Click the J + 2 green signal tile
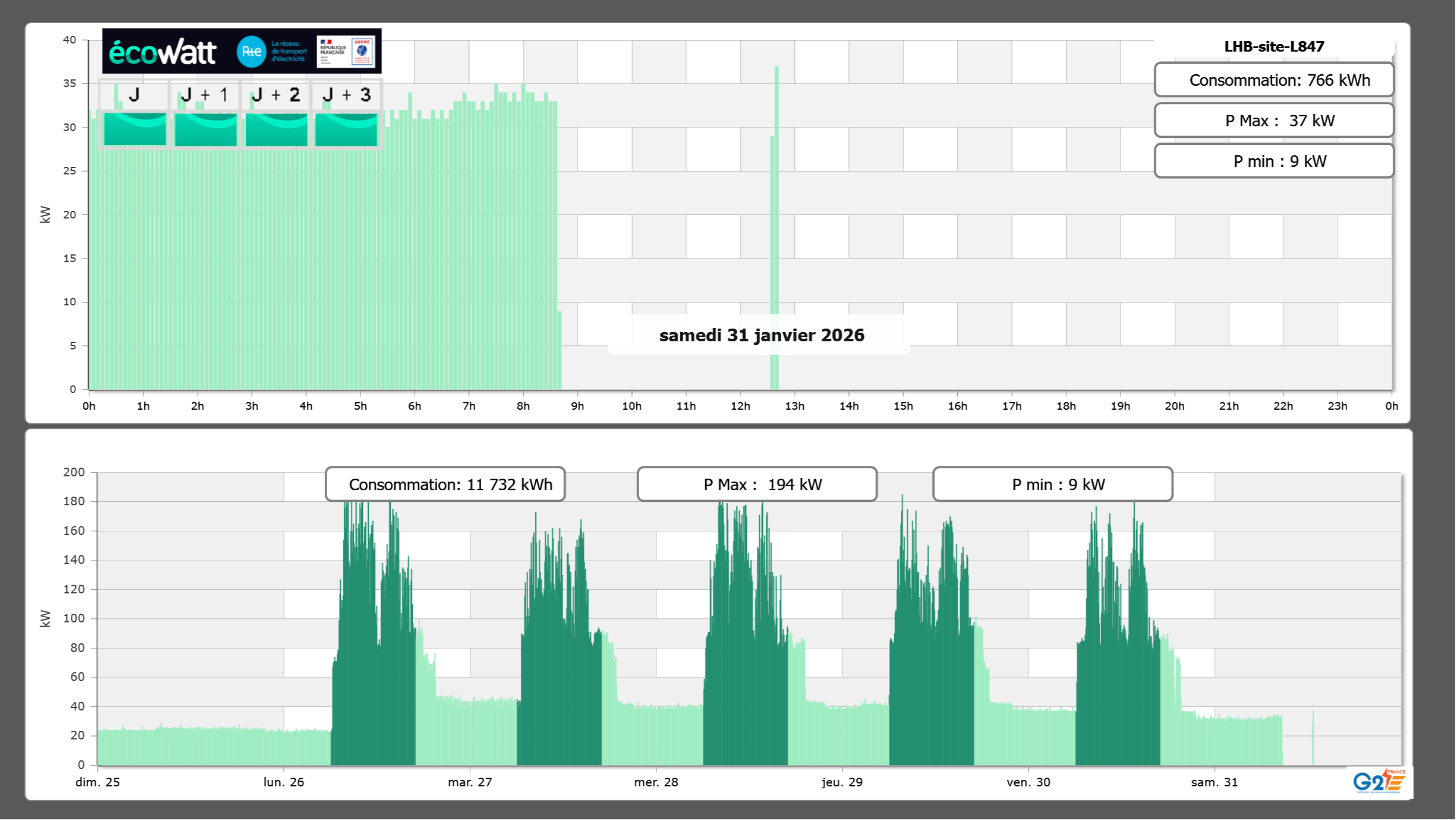The image size is (1456, 820). pos(276,129)
